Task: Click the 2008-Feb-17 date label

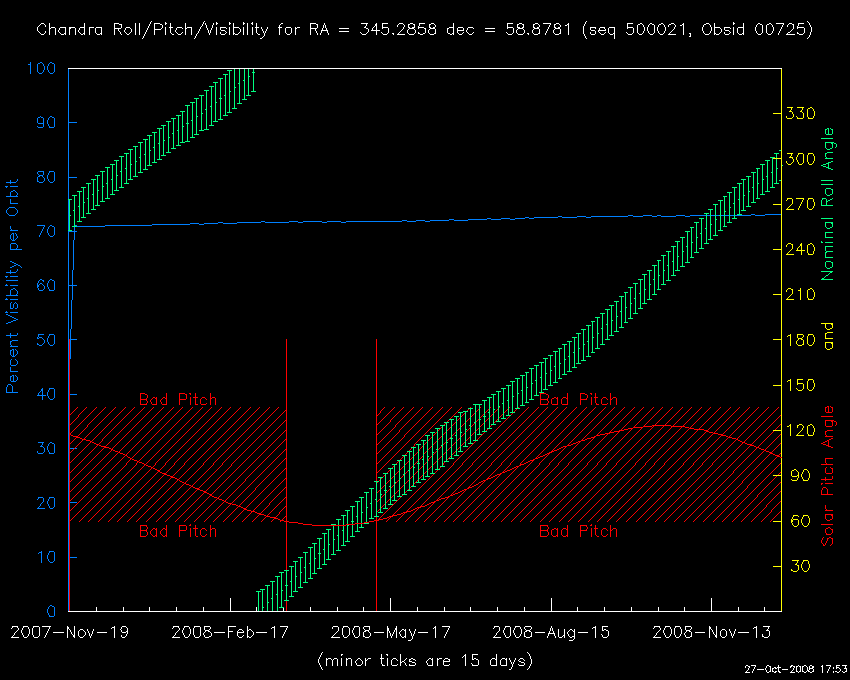Action: (229, 632)
